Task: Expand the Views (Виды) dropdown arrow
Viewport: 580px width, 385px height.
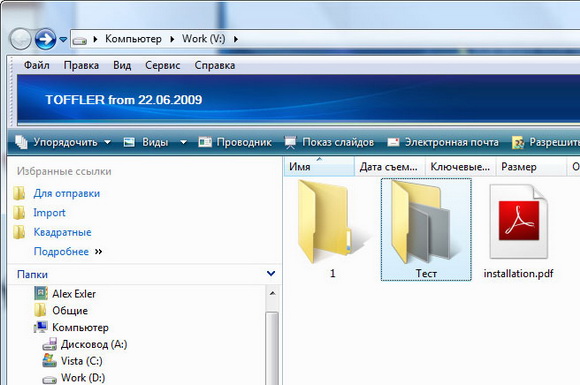Action: [x=183, y=142]
